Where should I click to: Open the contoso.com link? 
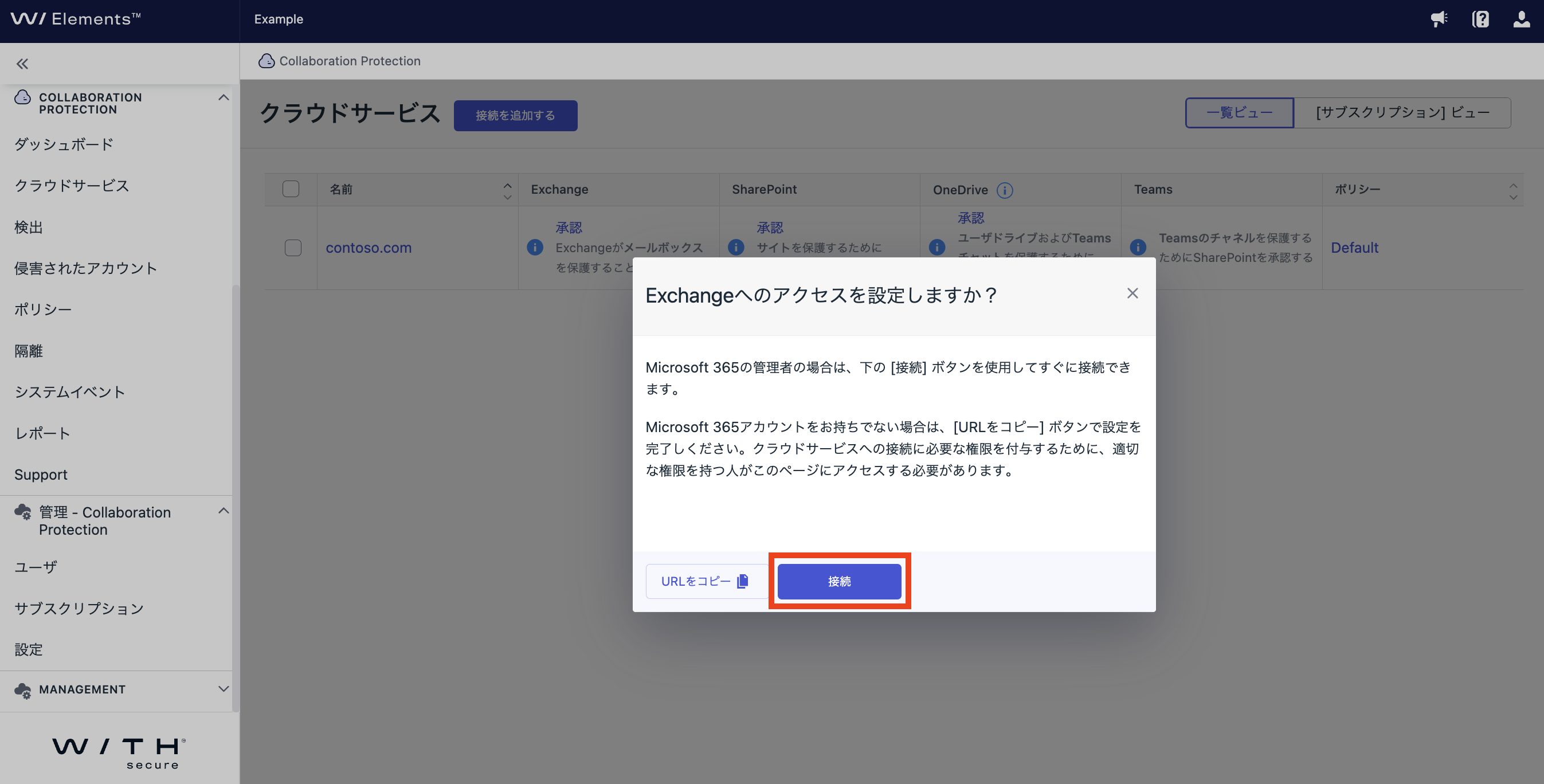tap(369, 248)
